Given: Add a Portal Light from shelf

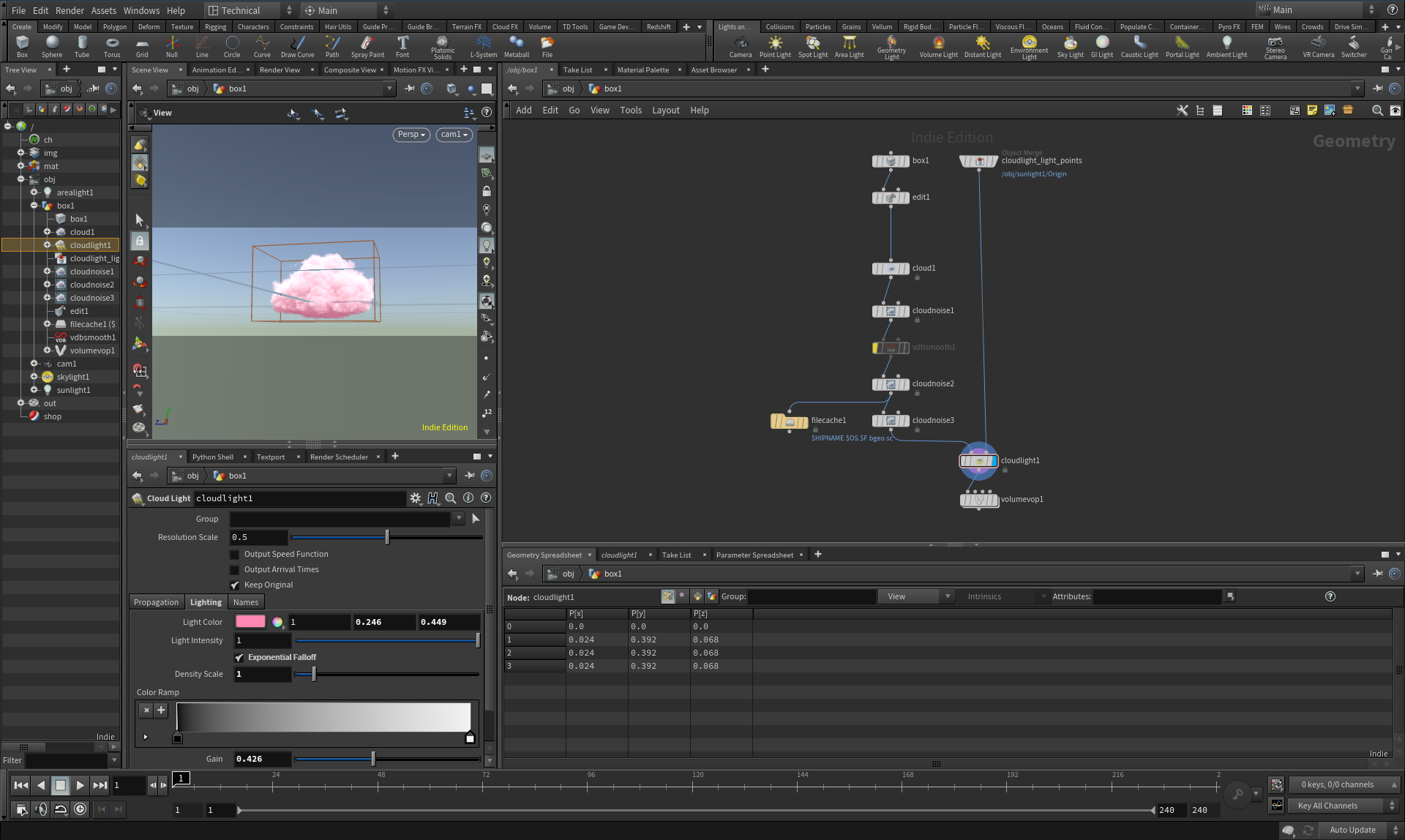Looking at the screenshot, I should pos(1182,47).
